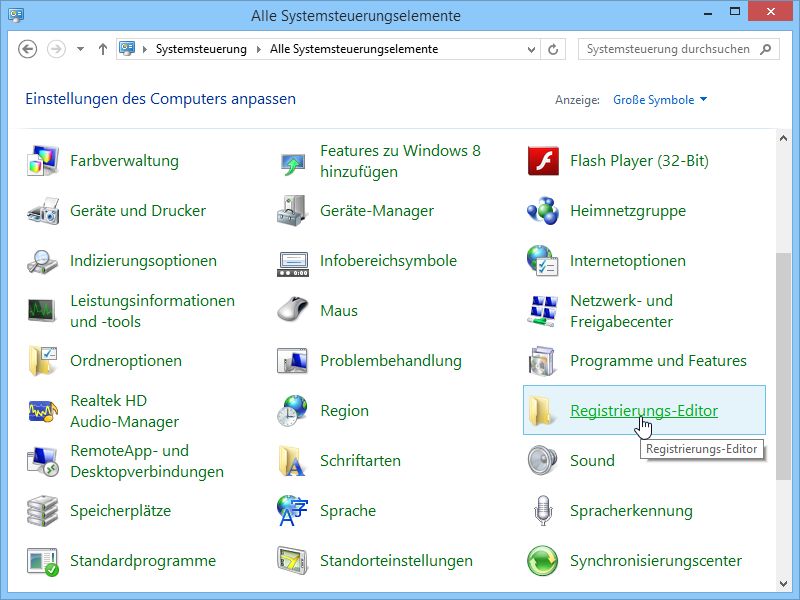
Task: Open the Standardprogramme icon
Action: 43,561
